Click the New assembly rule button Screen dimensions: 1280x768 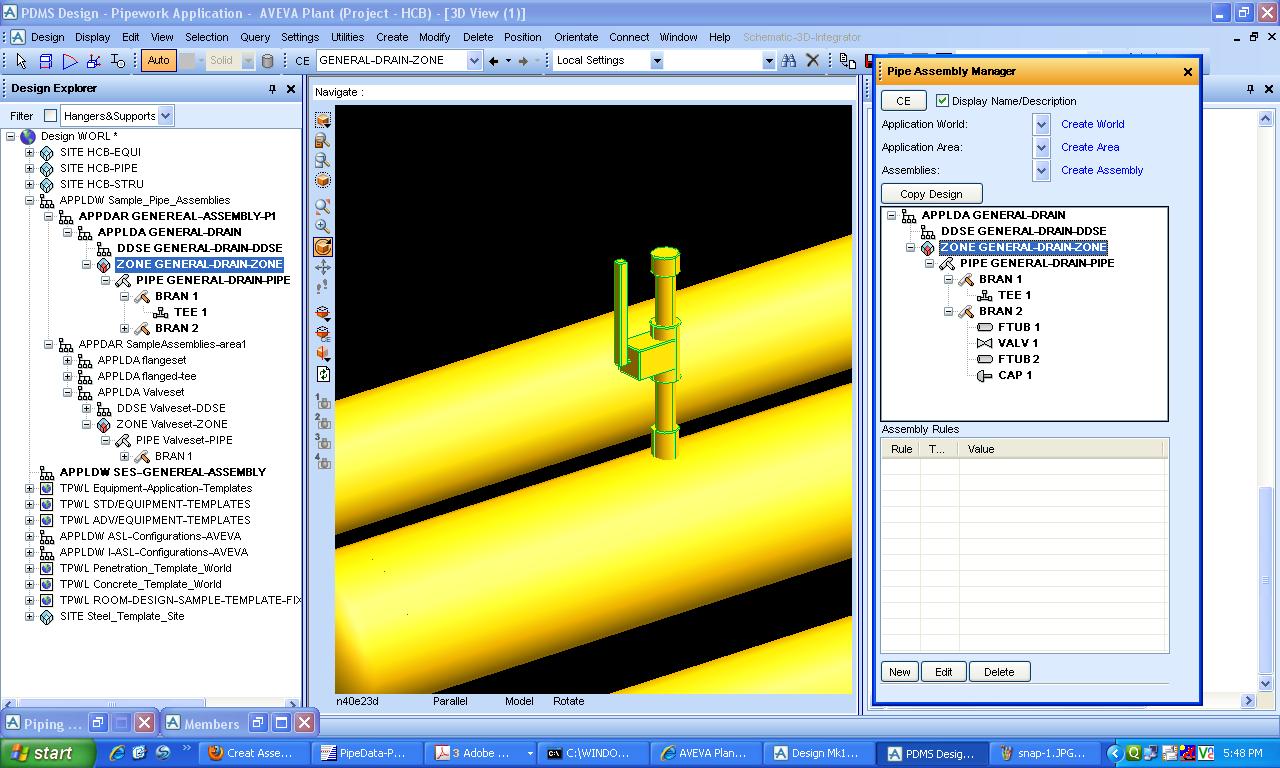click(x=900, y=672)
